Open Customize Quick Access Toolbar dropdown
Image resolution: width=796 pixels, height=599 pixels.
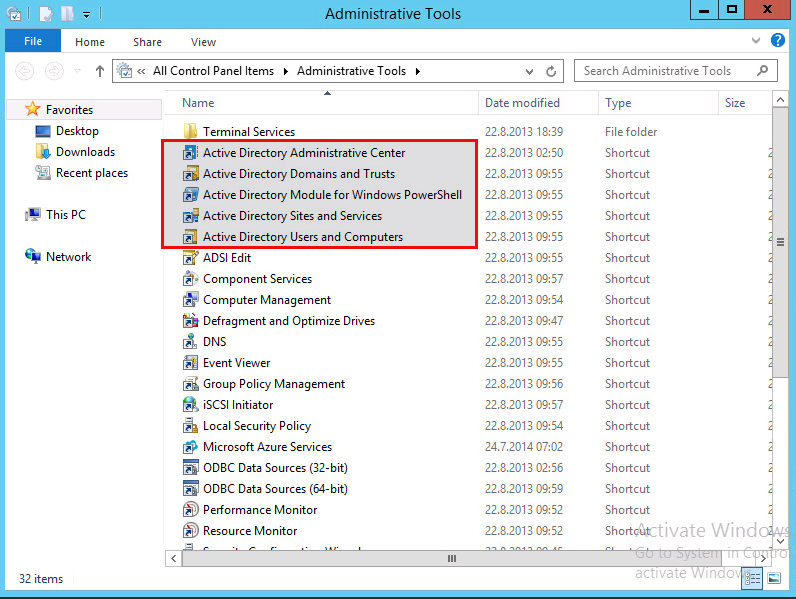87,15
